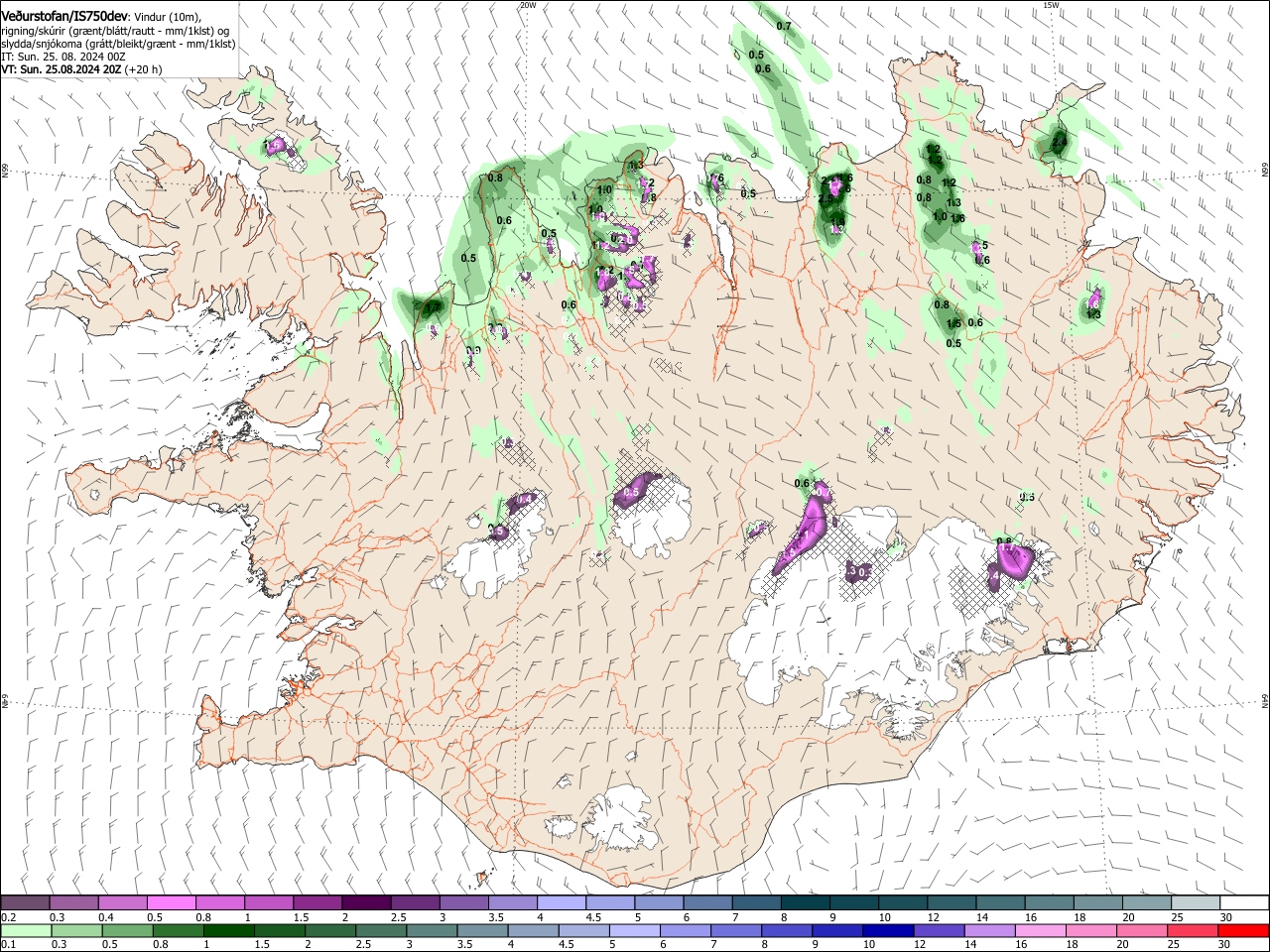Click the 'slydda/snjókoma (grátt/bleikt/grænt' description line
The image size is (1270, 952).
[118, 44]
